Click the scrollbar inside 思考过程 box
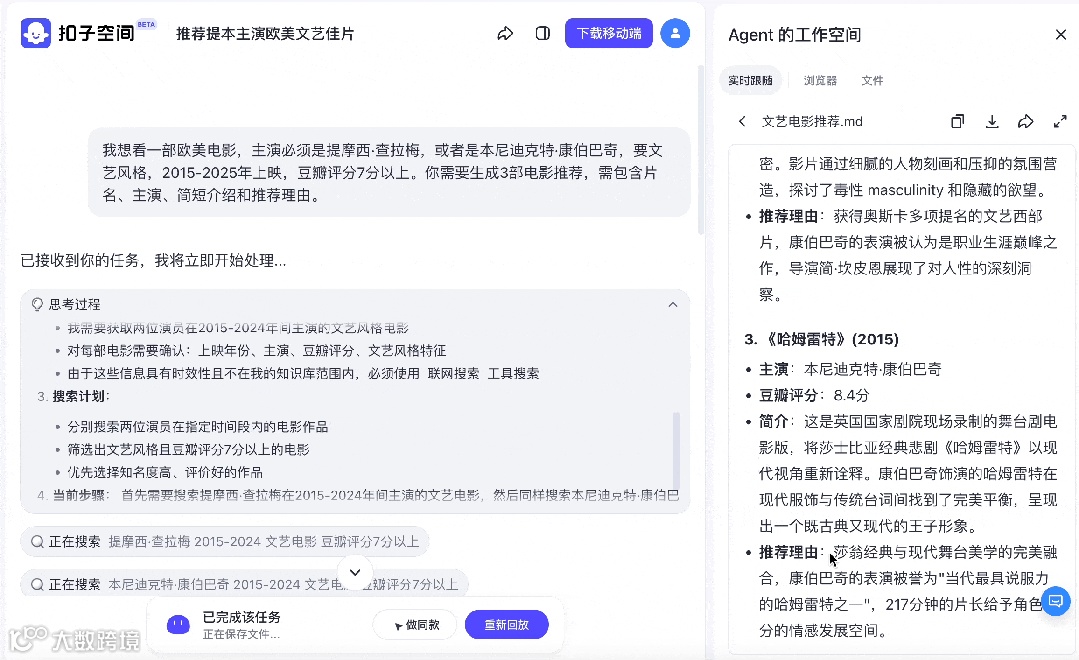Image resolution: width=1079 pixels, height=660 pixels. pyautogui.click(x=676, y=449)
